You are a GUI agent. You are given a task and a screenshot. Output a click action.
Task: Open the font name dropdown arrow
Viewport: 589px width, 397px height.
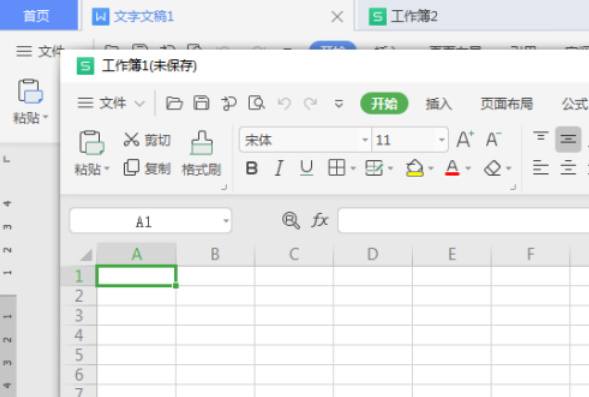tap(365, 140)
